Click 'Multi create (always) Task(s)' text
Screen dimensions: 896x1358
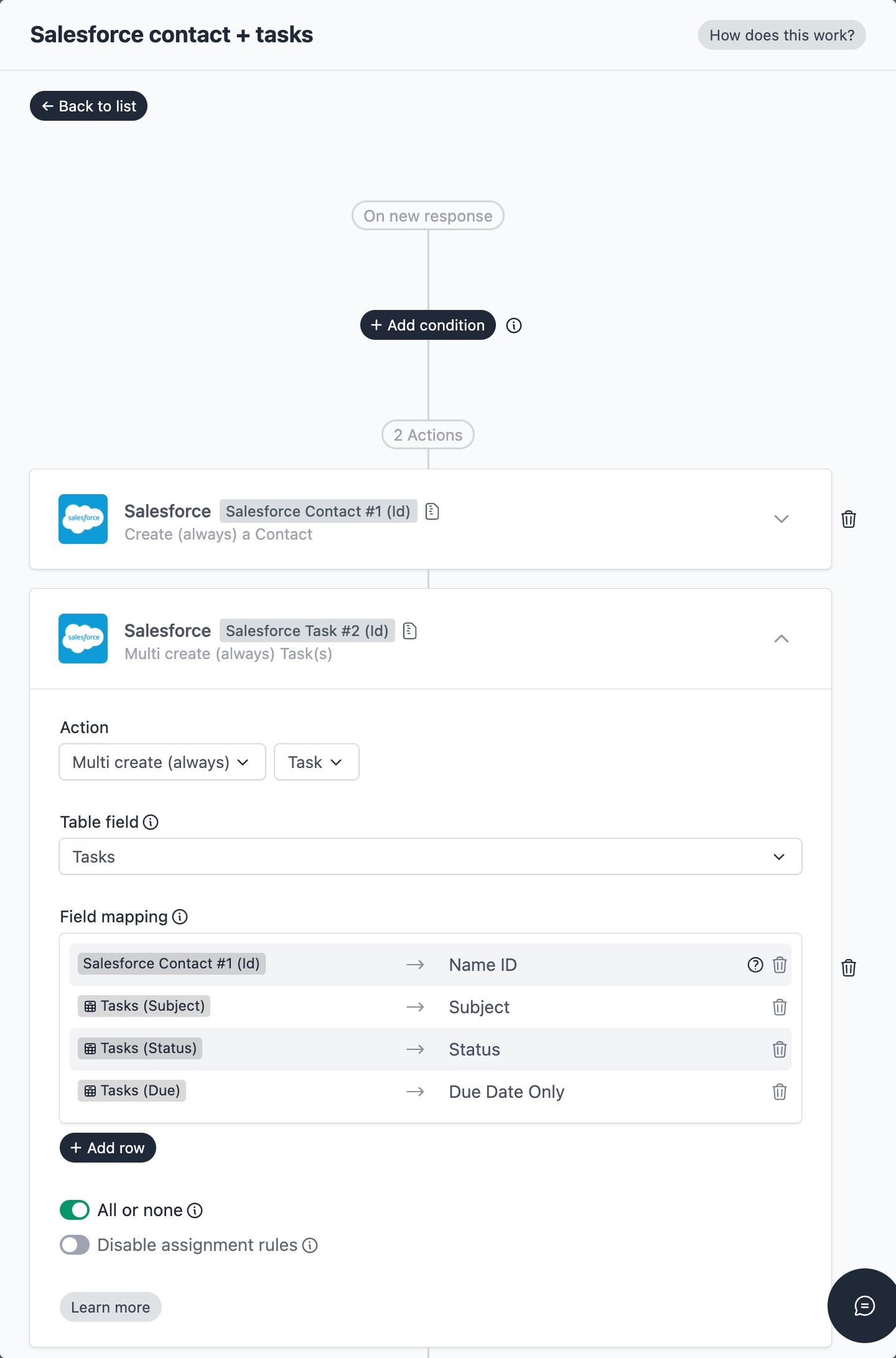point(228,653)
